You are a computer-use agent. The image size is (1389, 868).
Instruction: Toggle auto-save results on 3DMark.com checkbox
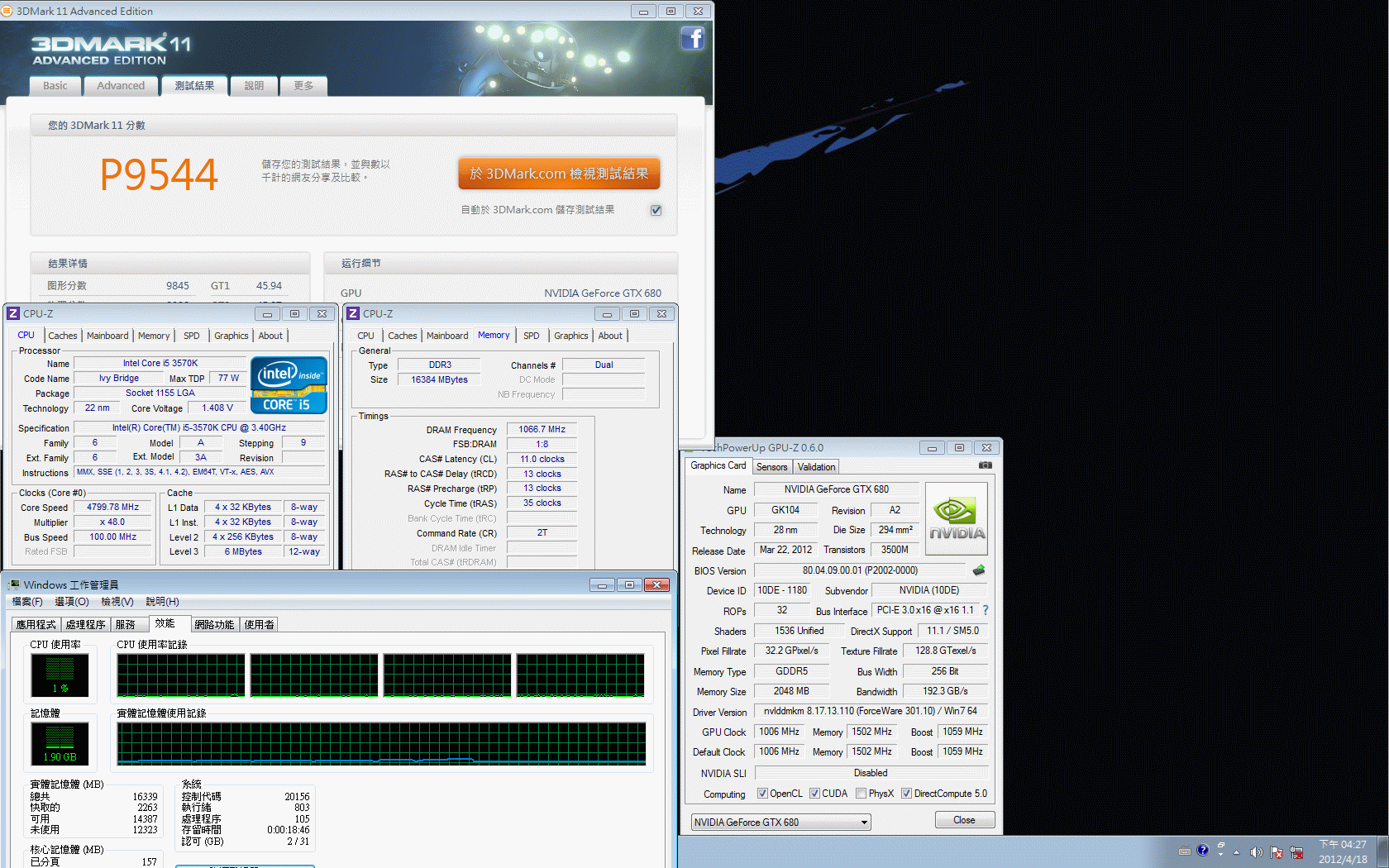pos(656,210)
